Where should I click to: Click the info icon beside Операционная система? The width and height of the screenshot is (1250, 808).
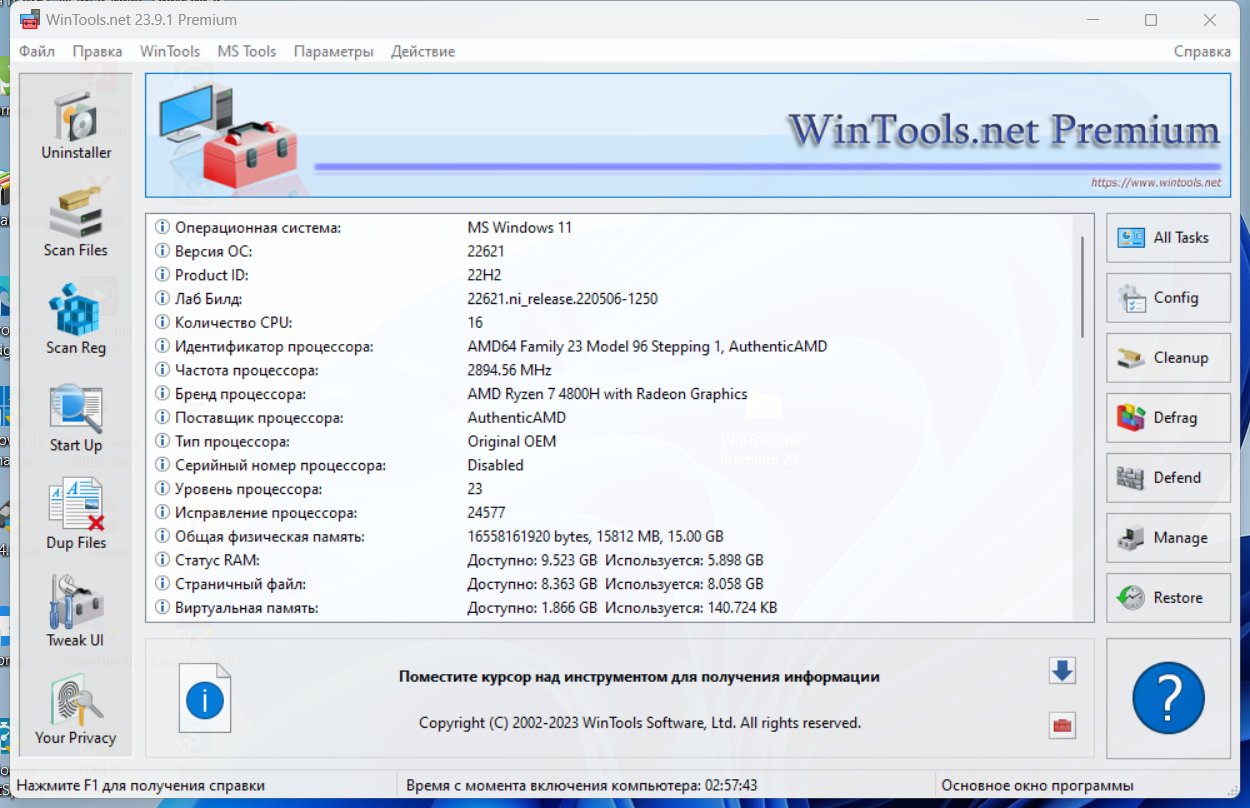point(163,228)
